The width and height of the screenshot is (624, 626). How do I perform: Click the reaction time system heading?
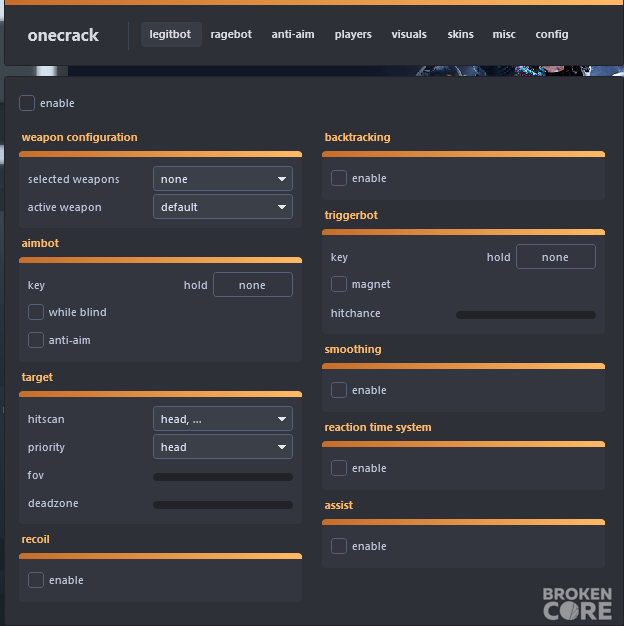click(378, 427)
